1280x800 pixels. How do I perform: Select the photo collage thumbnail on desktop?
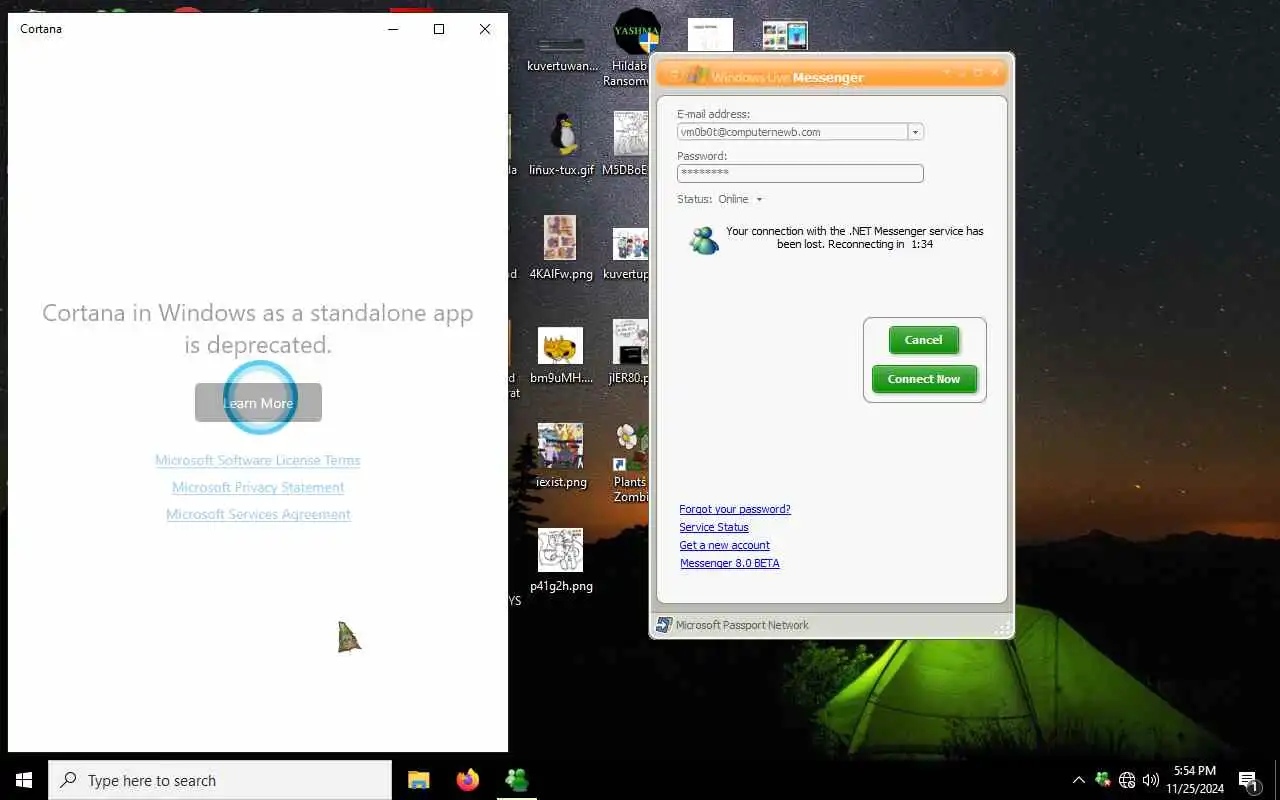pos(785,36)
